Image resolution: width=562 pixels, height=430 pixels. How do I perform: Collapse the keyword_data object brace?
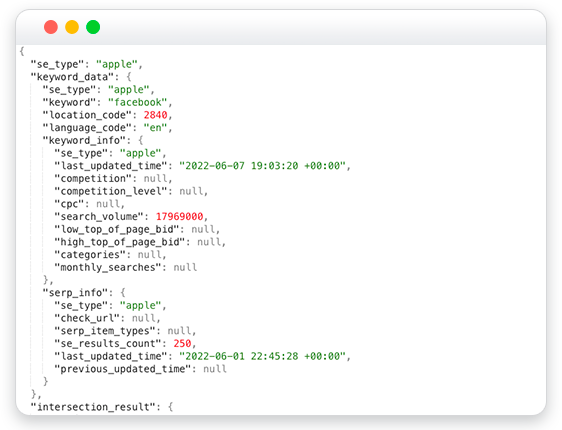pos(129,77)
